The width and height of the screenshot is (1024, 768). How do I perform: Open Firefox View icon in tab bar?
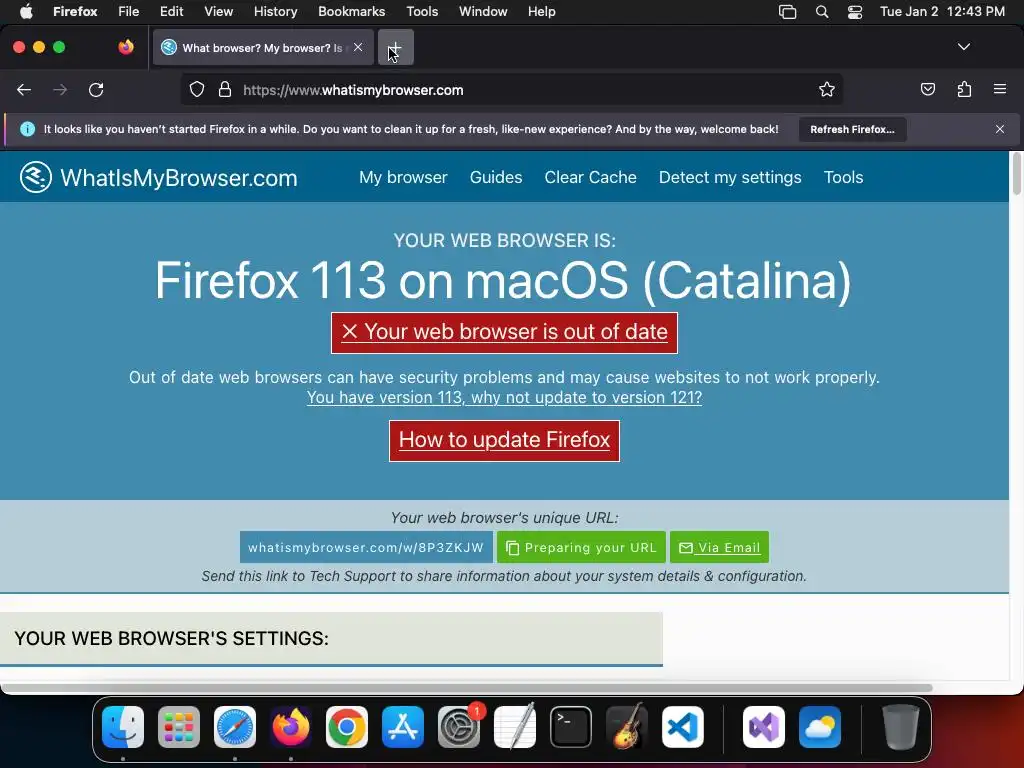[x=126, y=47]
